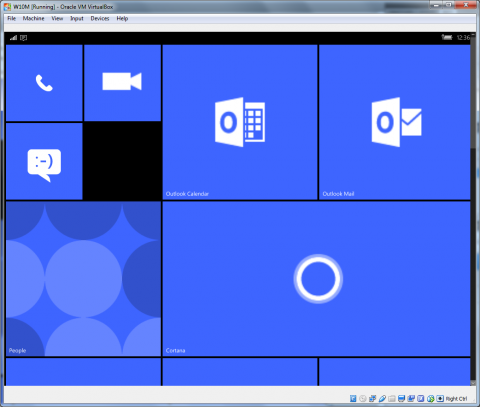The image size is (480, 407).
Task: Click the Outlook Mail label text
Action: tap(338, 194)
